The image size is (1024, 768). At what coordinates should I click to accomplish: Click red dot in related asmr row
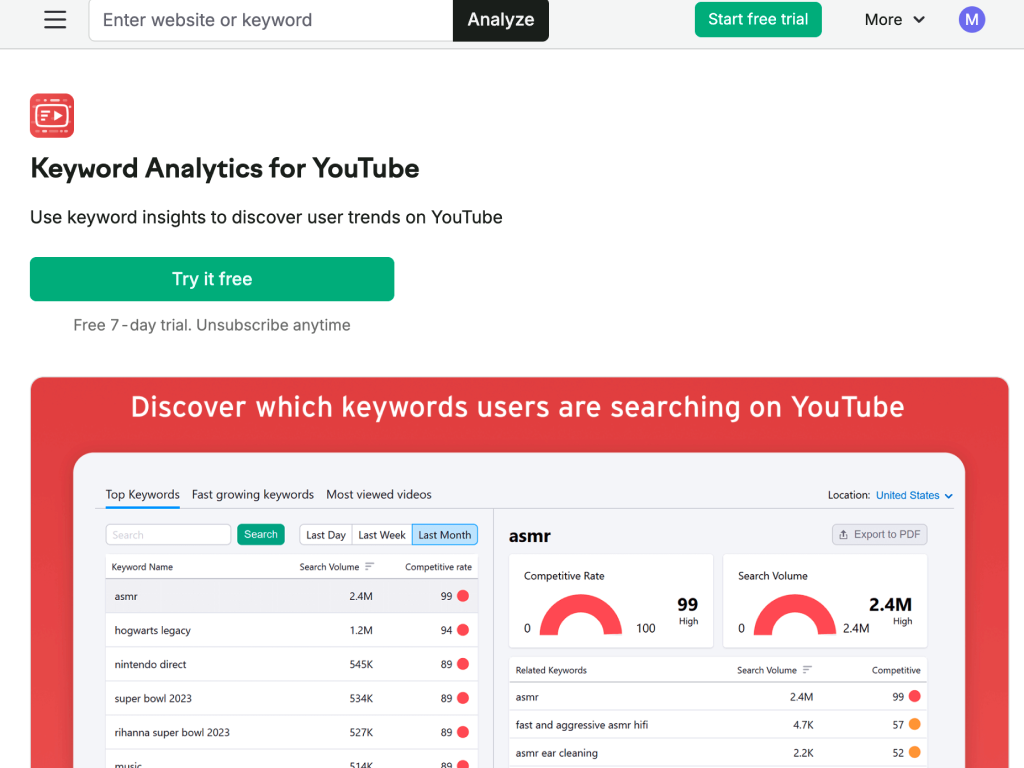tap(914, 696)
